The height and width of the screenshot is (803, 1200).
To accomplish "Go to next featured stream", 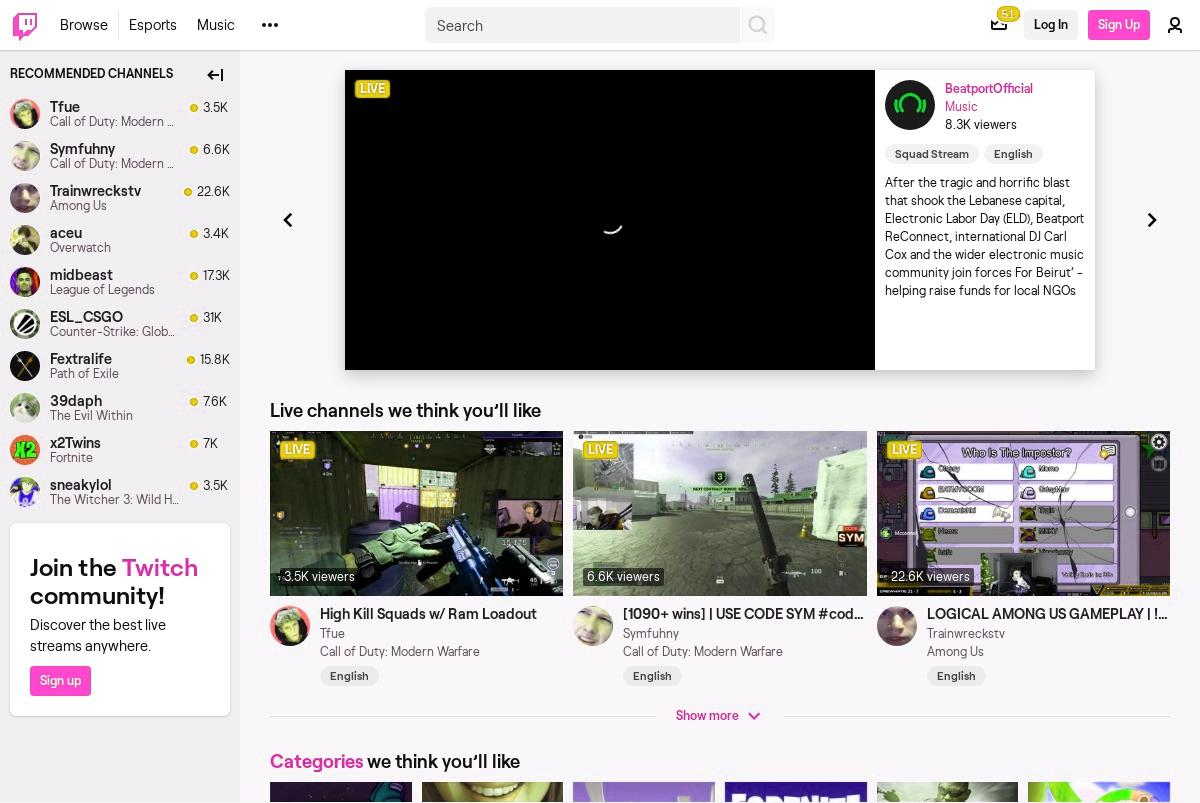I will pyautogui.click(x=1152, y=220).
